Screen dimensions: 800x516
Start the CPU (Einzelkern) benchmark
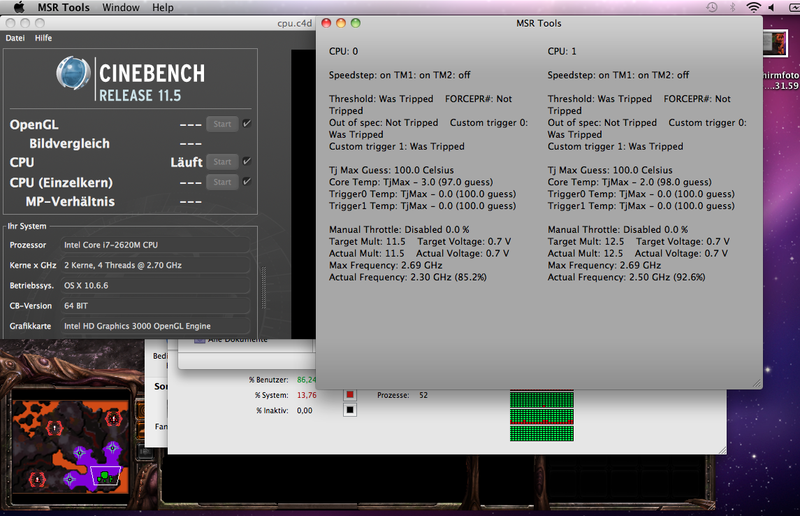pos(222,182)
